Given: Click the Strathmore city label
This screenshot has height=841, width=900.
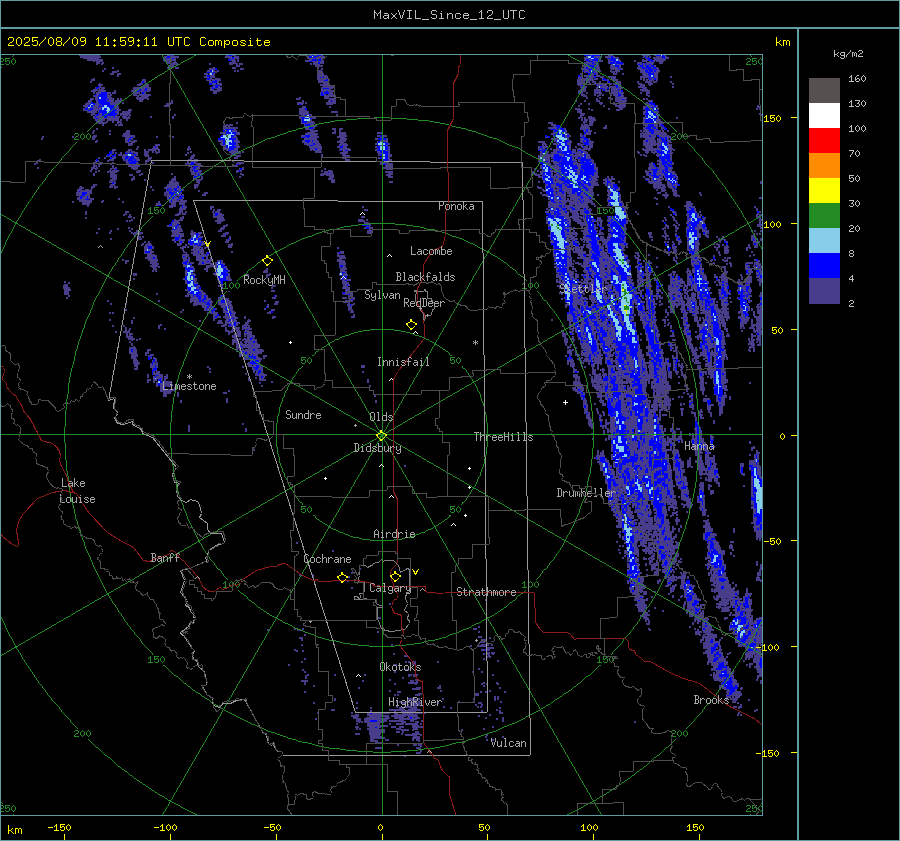Looking at the screenshot, I should [486, 592].
